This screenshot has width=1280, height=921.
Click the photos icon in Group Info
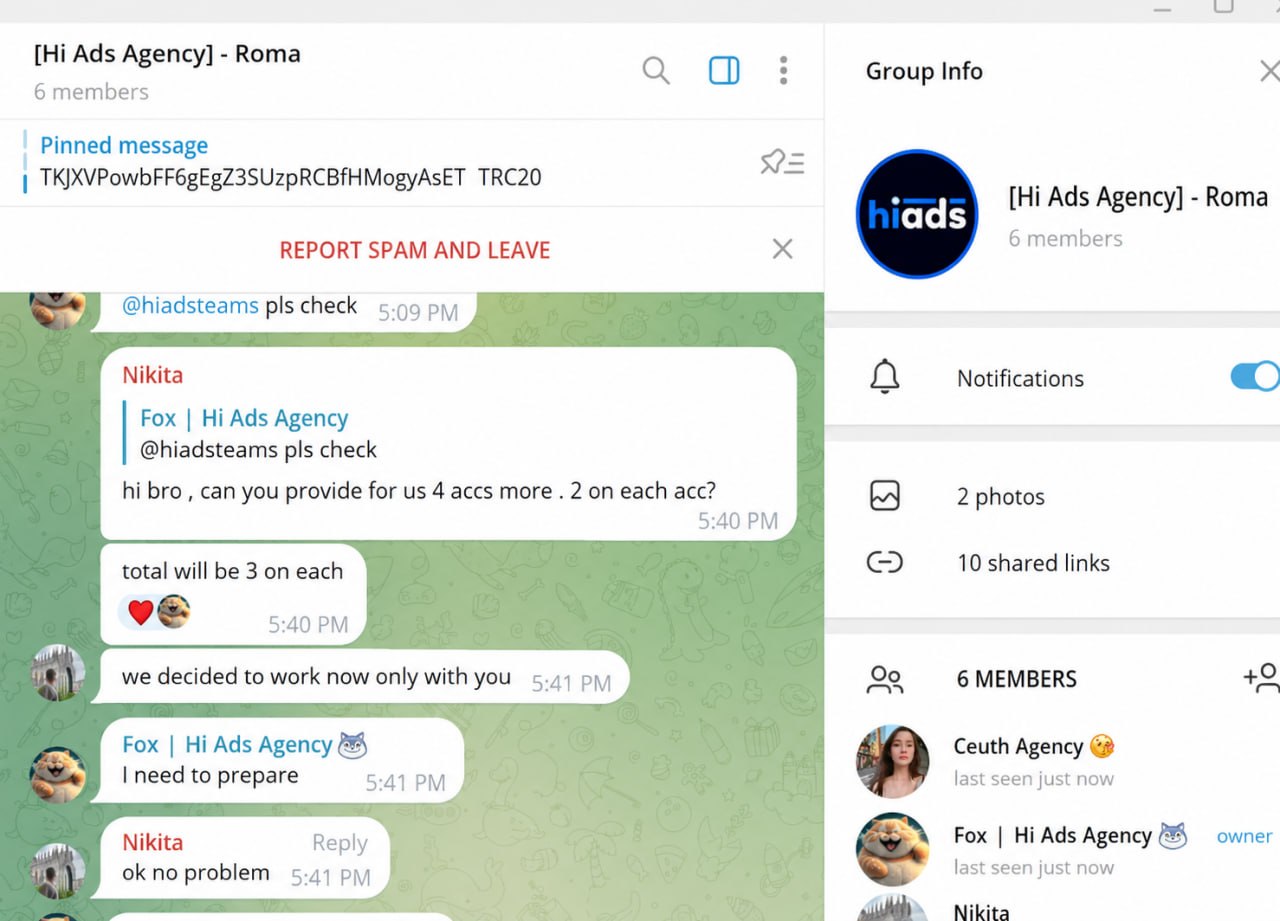click(885, 496)
